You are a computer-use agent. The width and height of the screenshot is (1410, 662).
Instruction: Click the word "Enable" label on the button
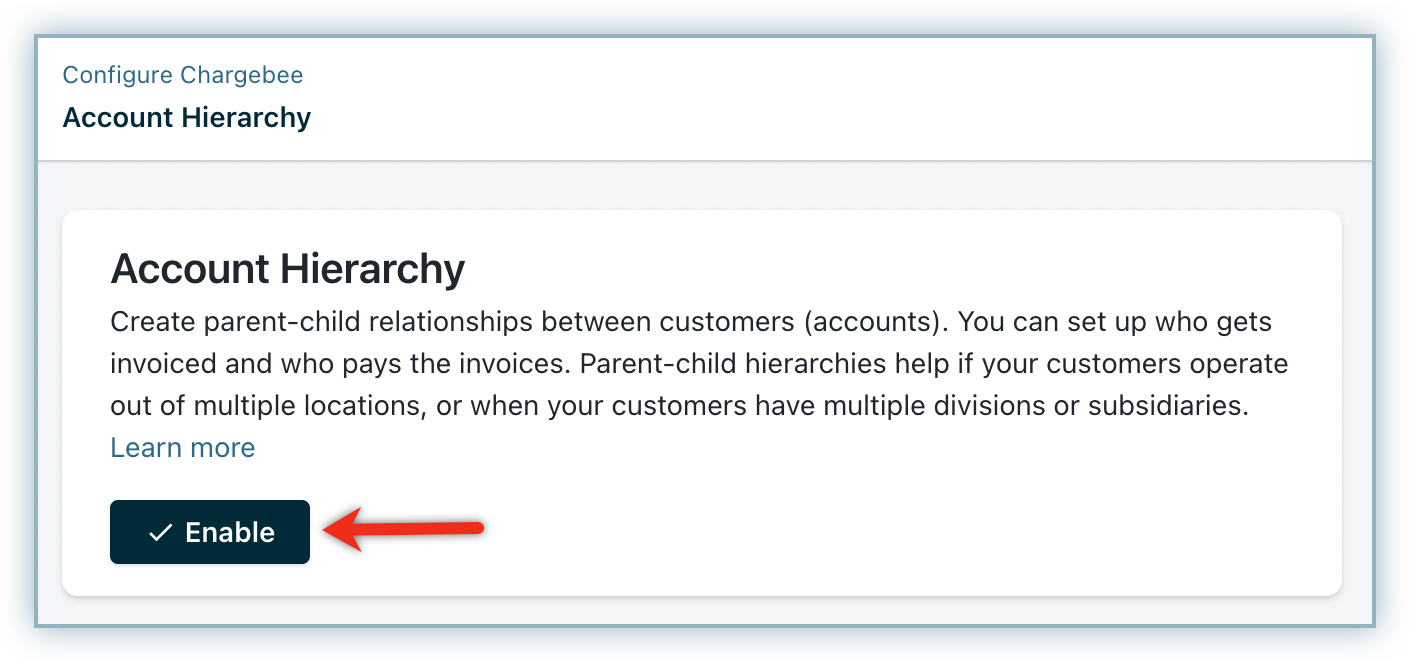click(230, 533)
